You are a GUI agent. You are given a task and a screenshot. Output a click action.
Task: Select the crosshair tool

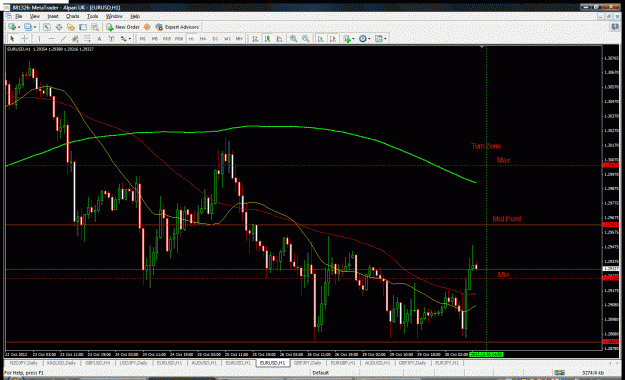click(25, 39)
